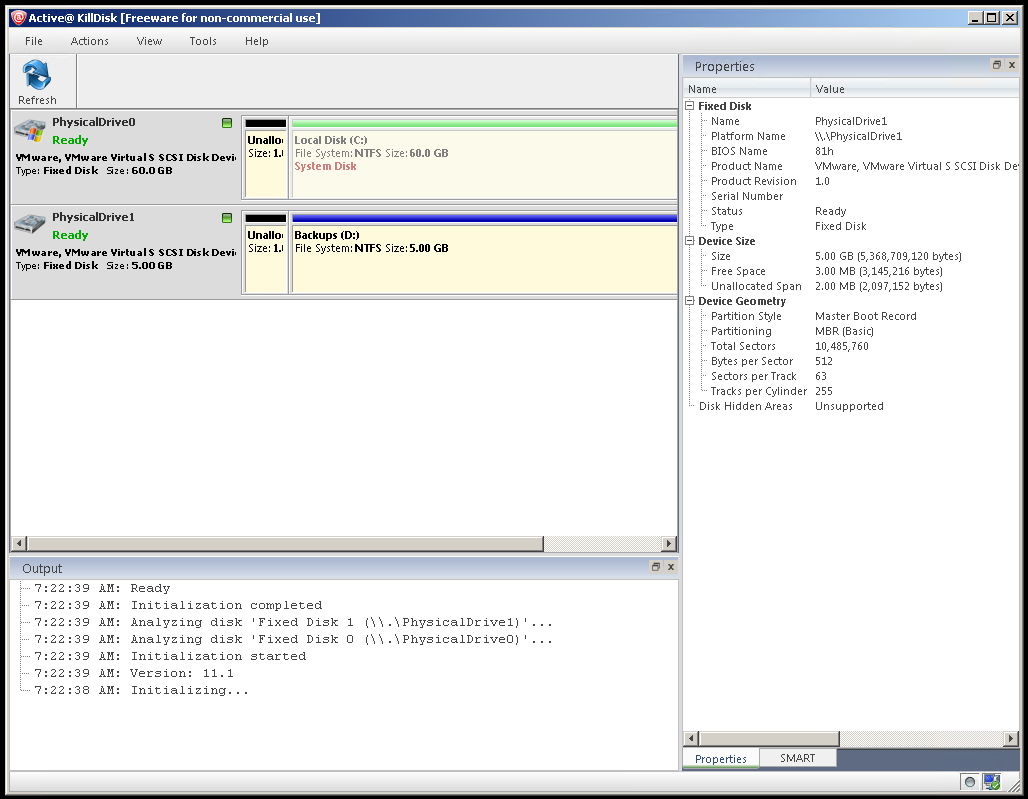
Task: Click the Refresh toolbar icon
Action: [37, 82]
